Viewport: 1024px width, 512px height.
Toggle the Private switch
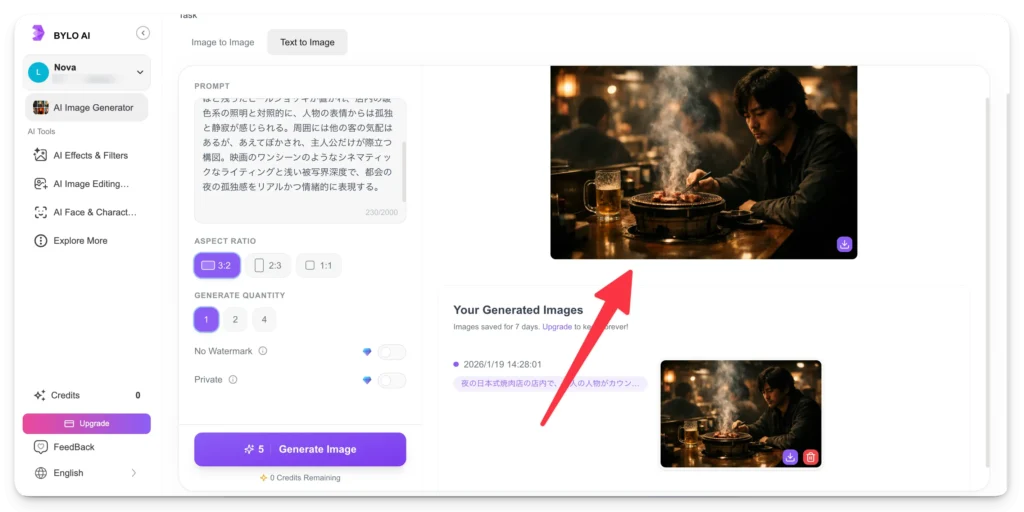coord(392,381)
